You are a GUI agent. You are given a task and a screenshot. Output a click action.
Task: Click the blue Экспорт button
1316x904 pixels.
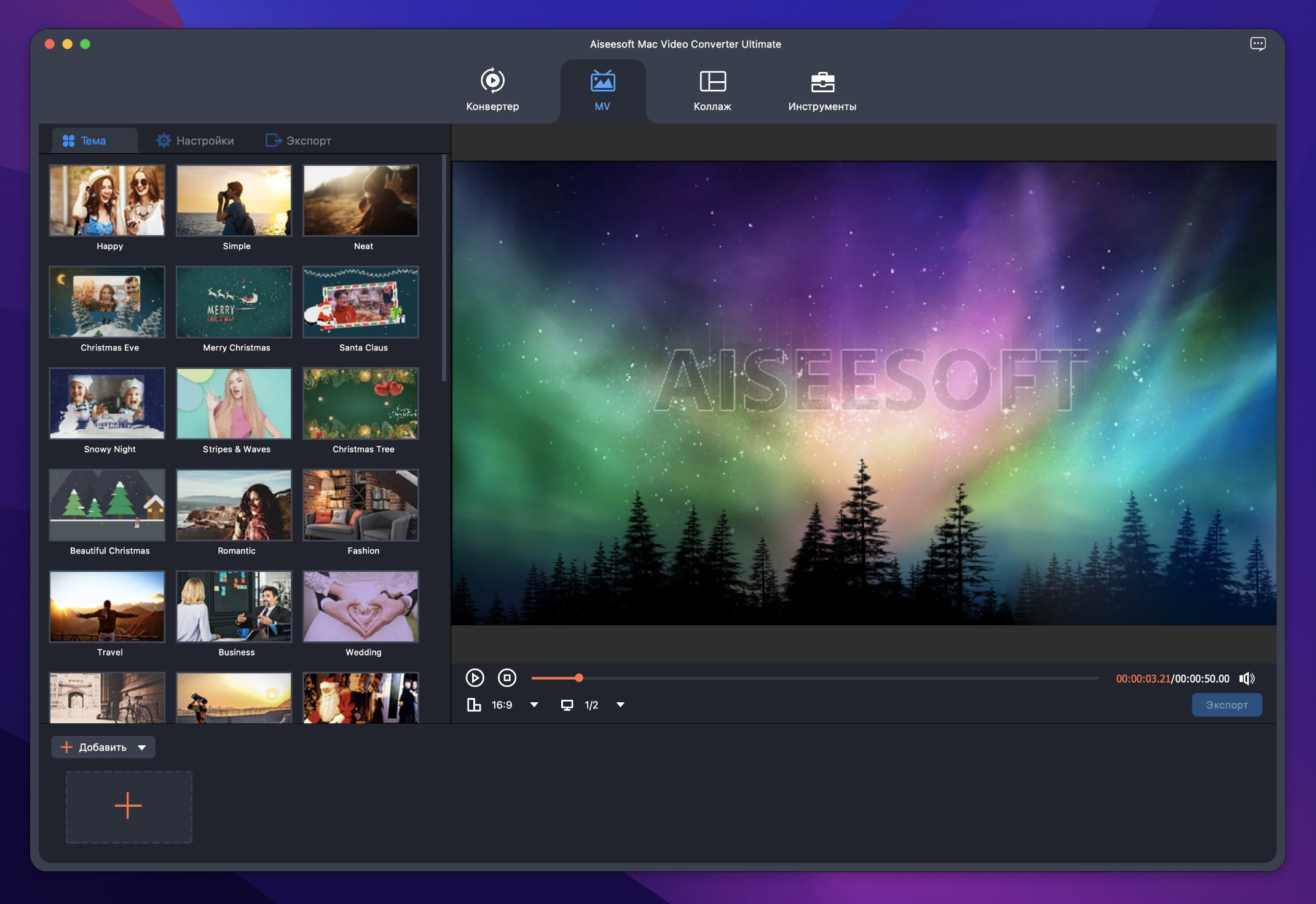pyautogui.click(x=1227, y=705)
